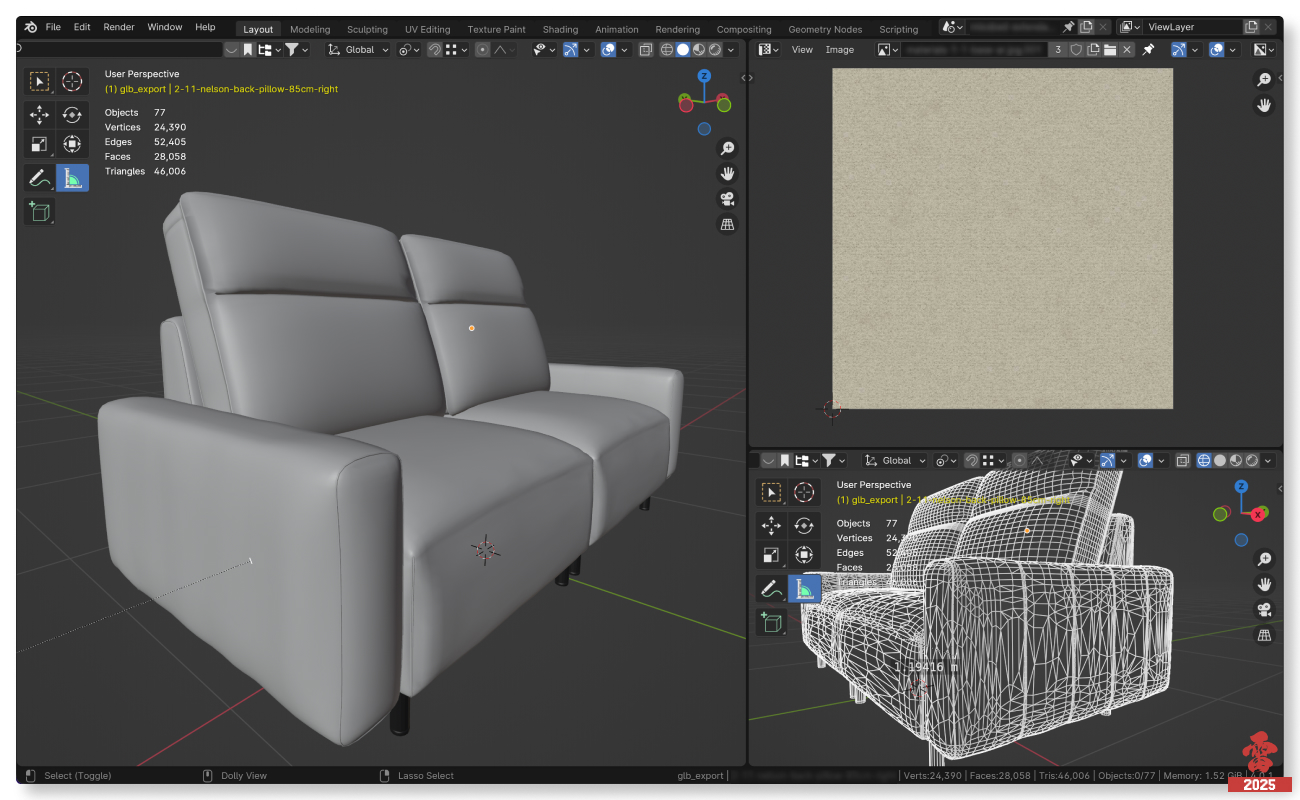Screen dimensions: 1300x800
Task: Open the Global transform orientation dropdown in large viewport
Action: click(360, 50)
